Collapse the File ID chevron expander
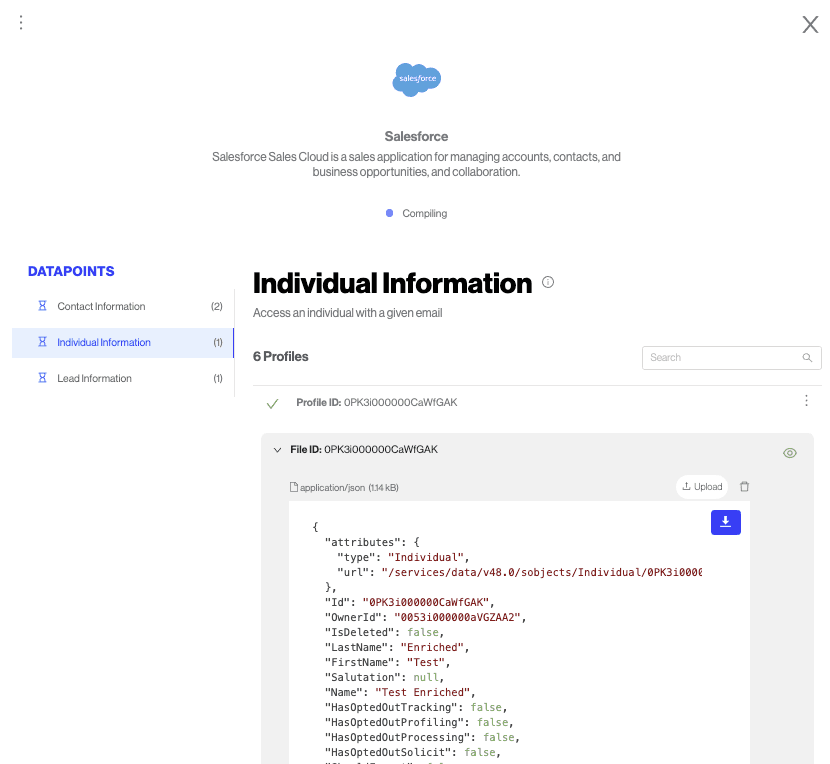This screenshot has height=764, width=830. pyautogui.click(x=277, y=450)
